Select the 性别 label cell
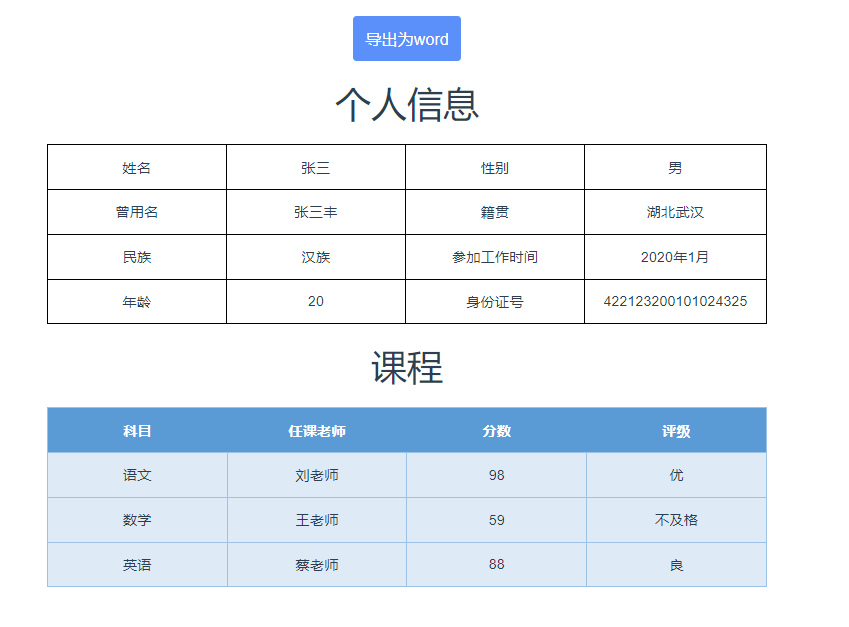Image resolution: width=849 pixels, height=627 pixels. pos(494,167)
